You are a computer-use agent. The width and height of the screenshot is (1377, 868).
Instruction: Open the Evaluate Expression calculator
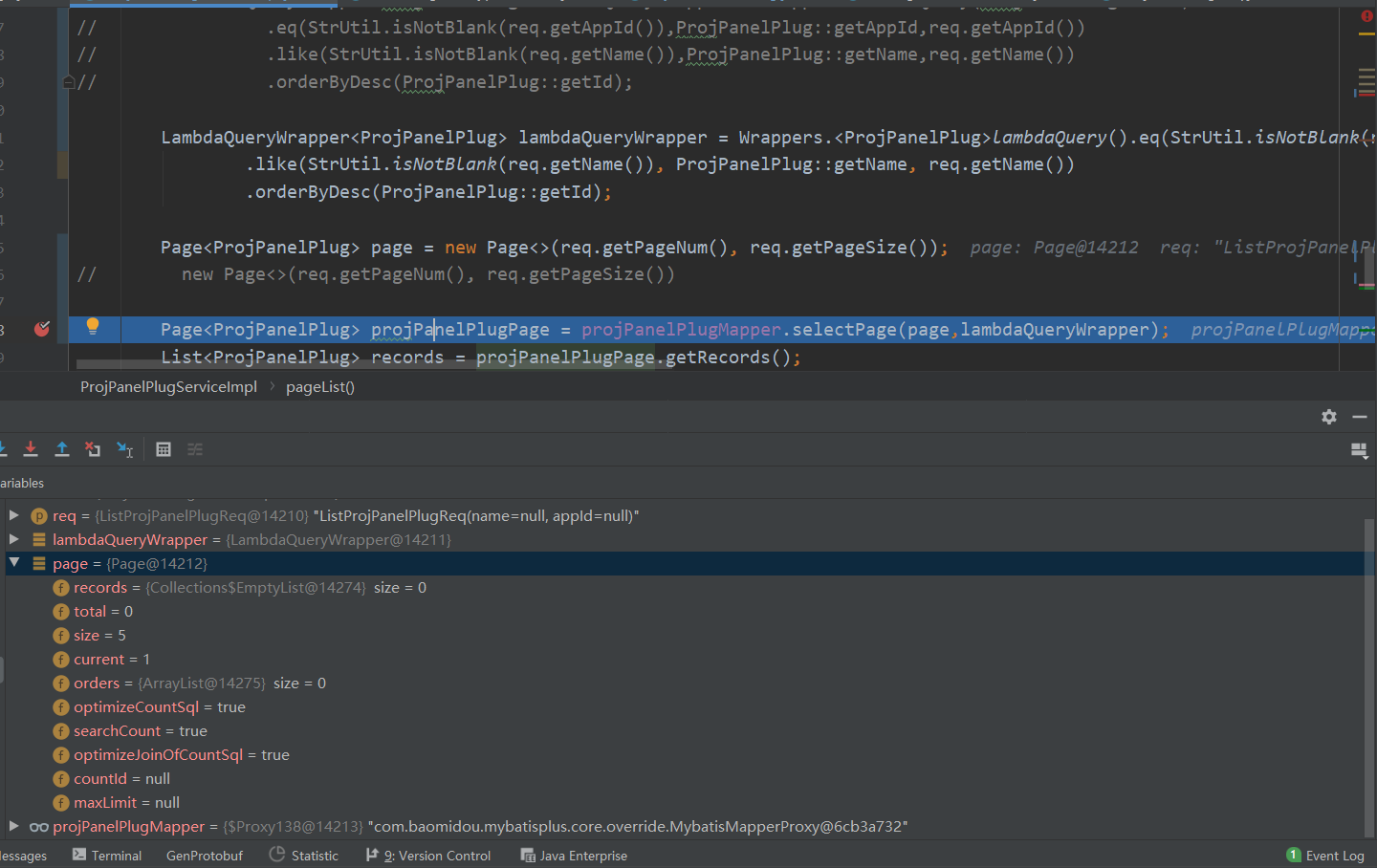pos(164,449)
